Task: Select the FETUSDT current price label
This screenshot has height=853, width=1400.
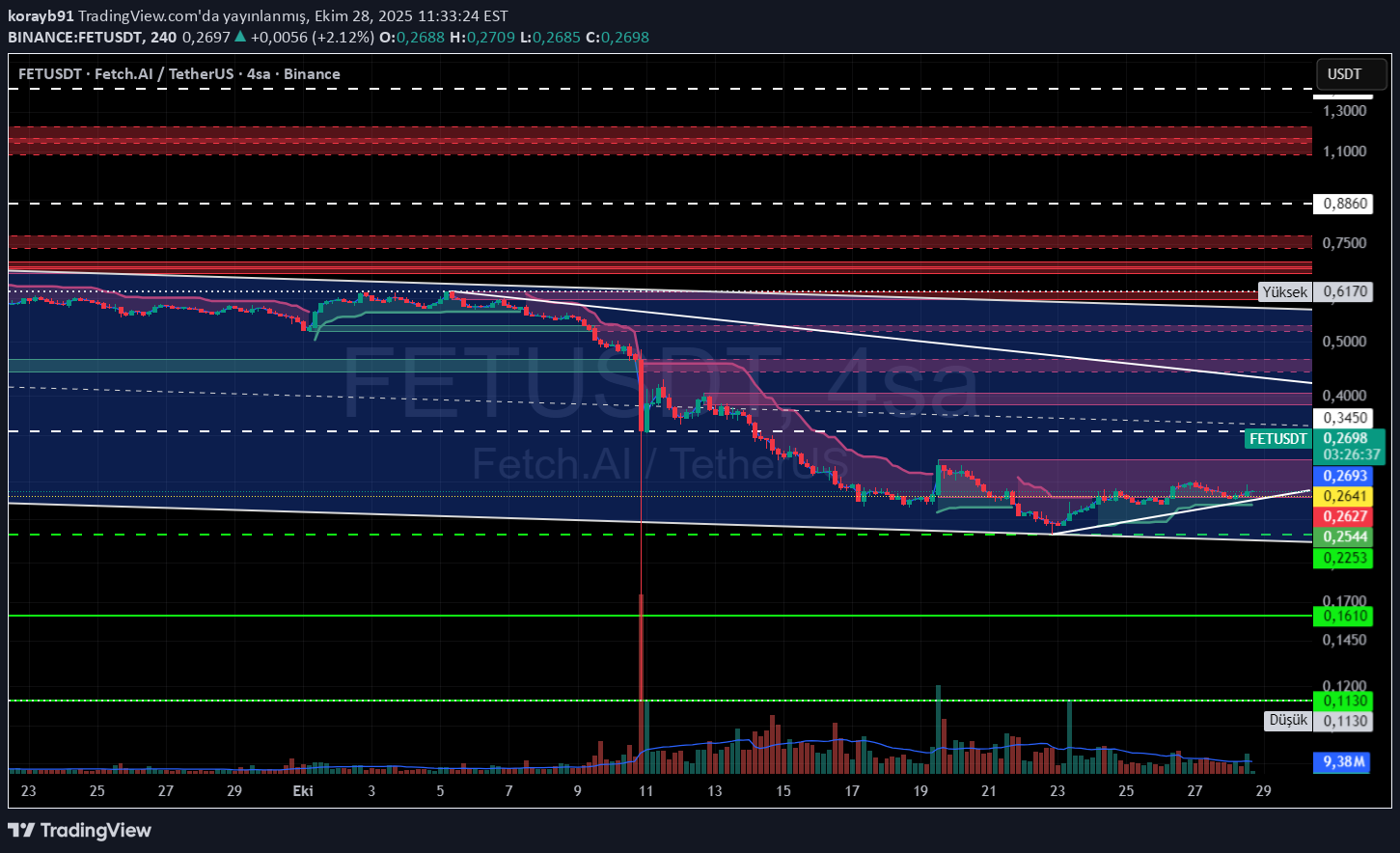Action: tap(1277, 439)
